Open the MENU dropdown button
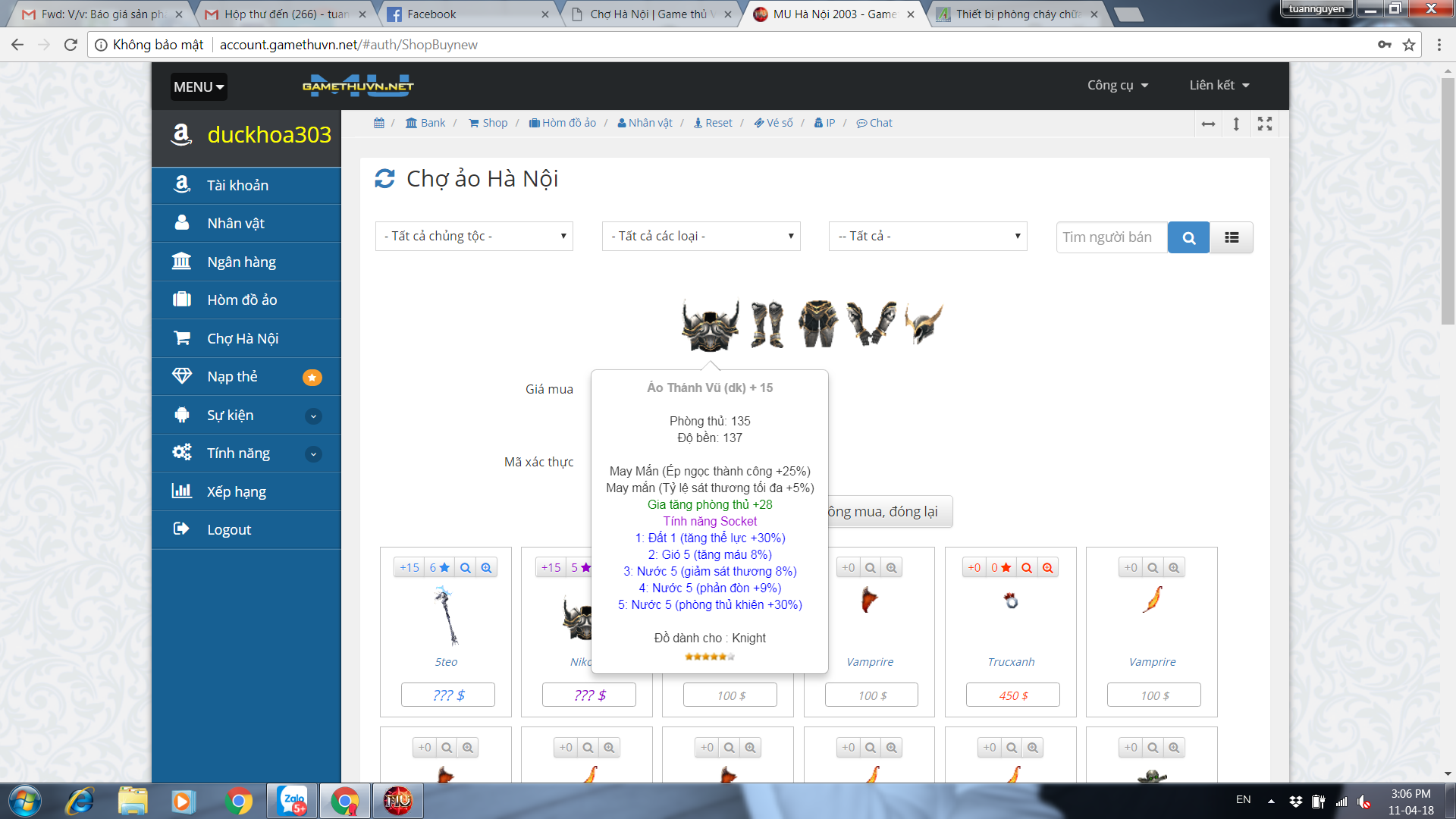 point(199,87)
